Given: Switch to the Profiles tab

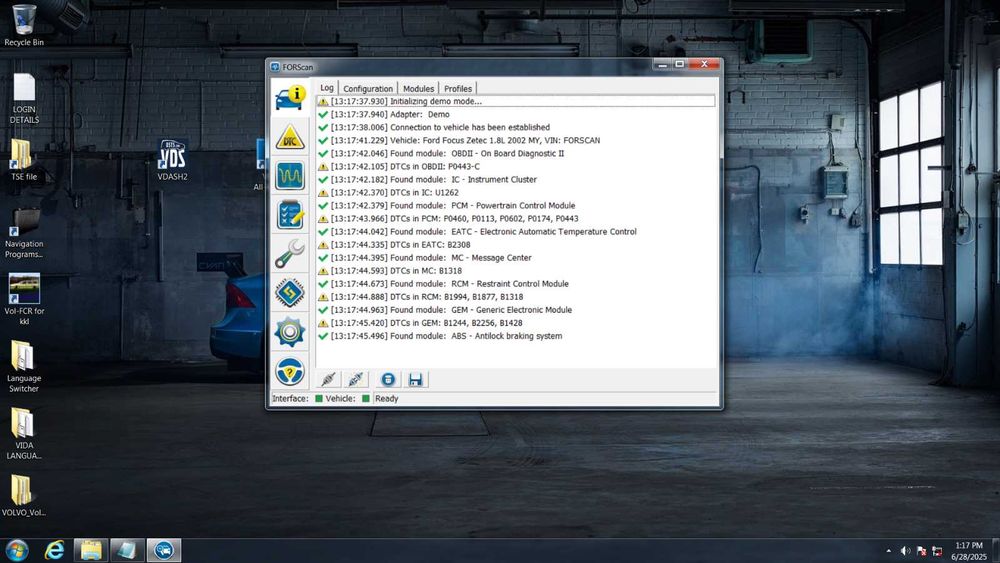Looking at the screenshot, I should pos(458,89).
